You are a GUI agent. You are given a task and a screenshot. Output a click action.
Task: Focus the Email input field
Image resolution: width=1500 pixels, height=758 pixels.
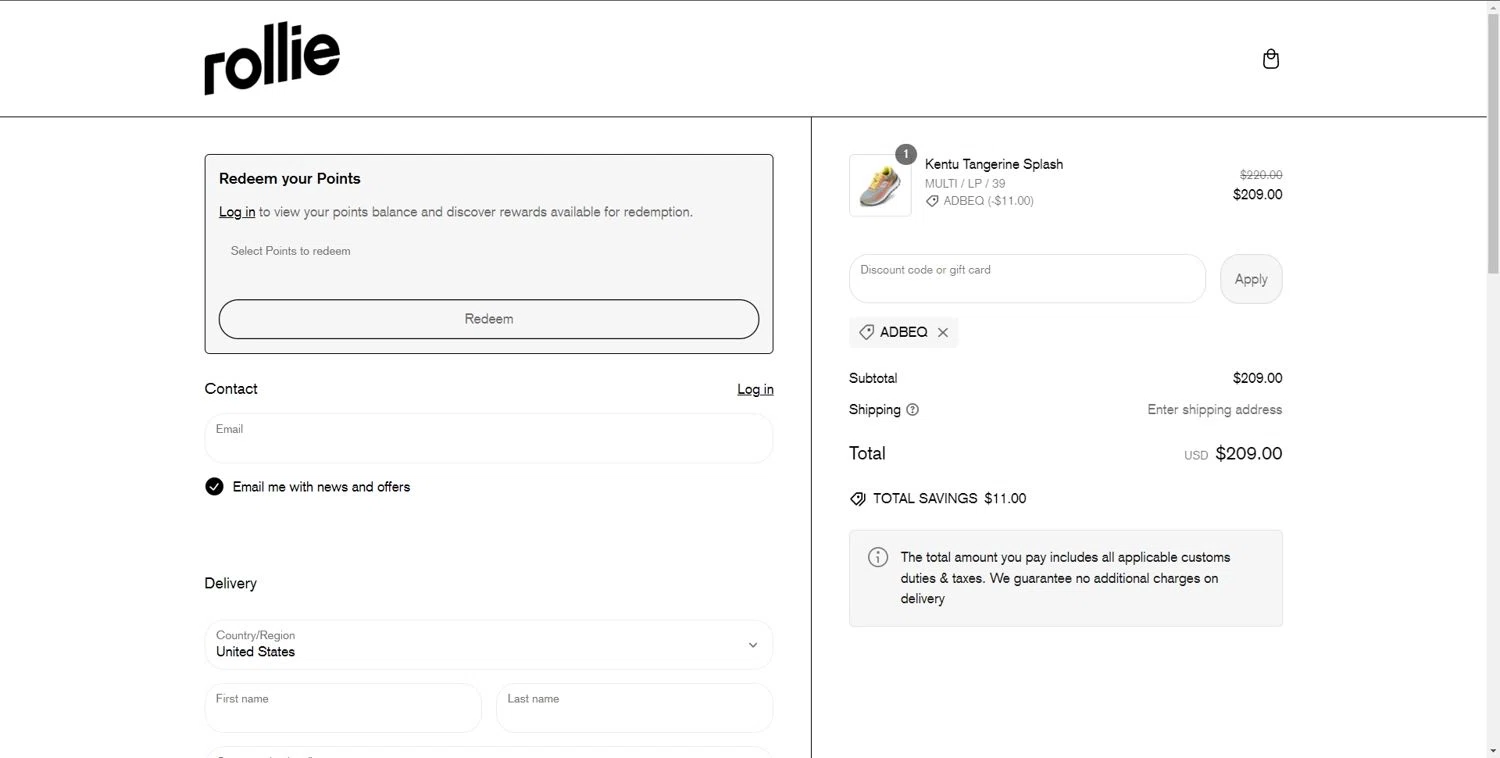coord(489,438)
